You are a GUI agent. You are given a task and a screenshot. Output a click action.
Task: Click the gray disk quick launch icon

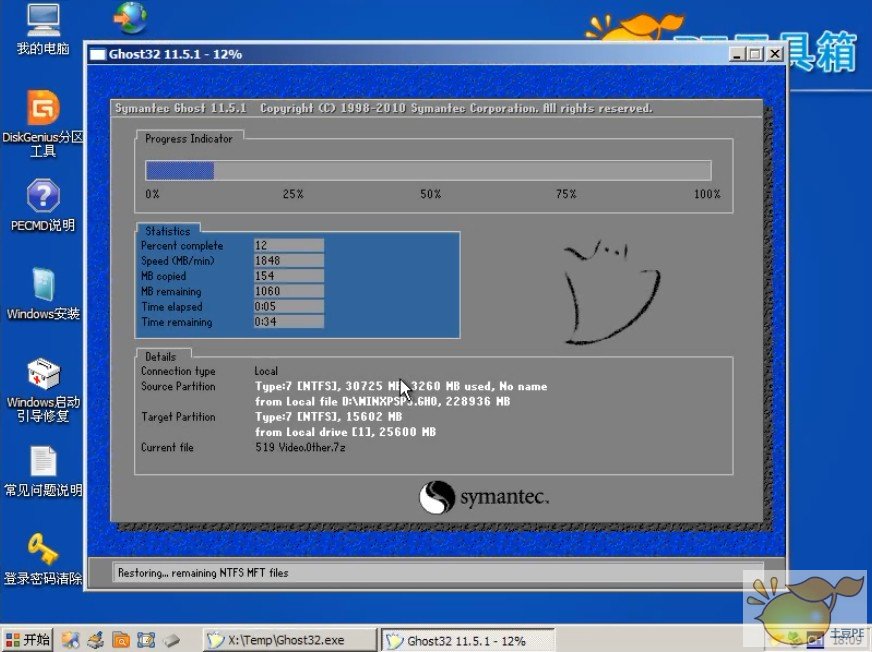coord(171,640)
